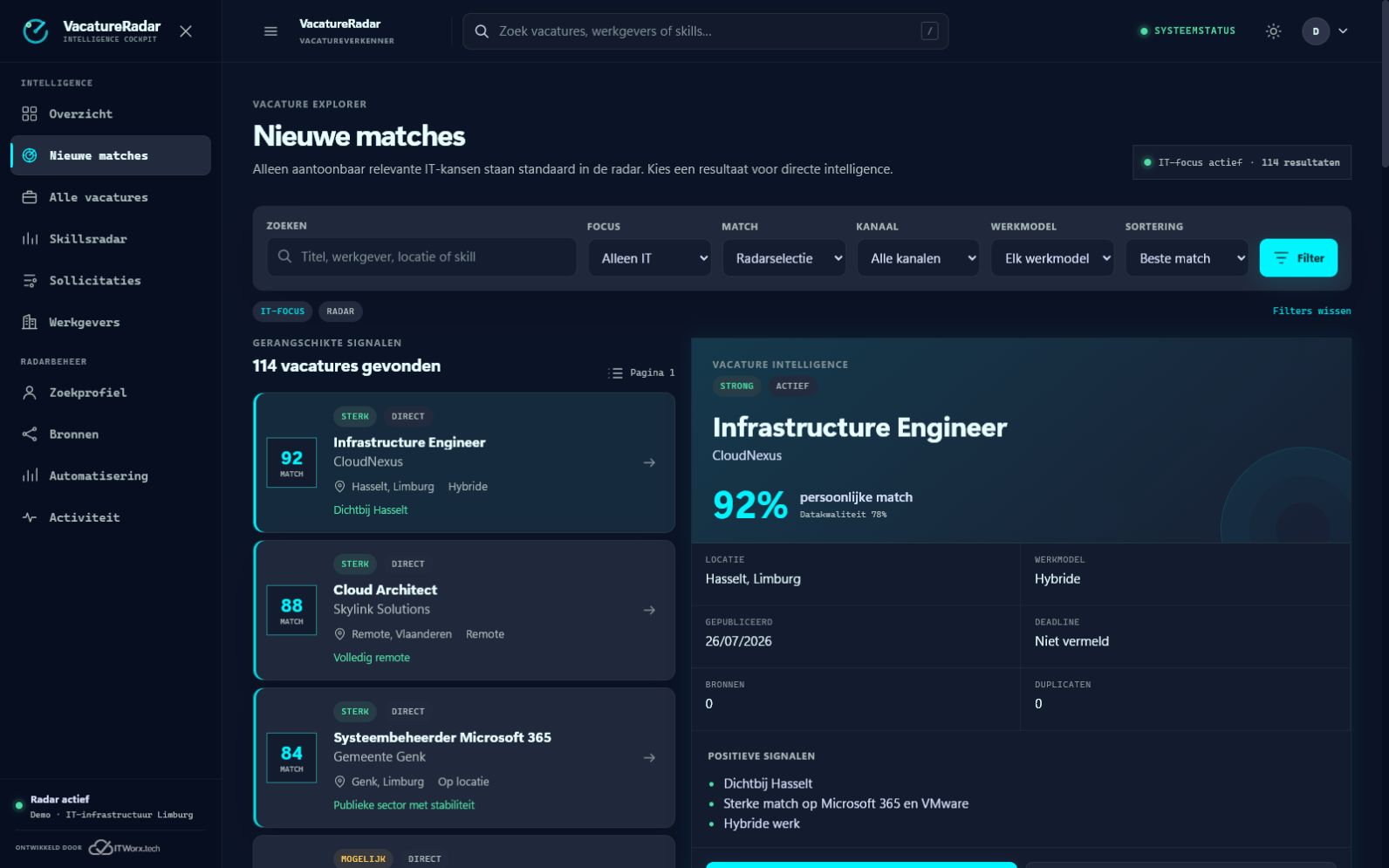Click the ACTIEF badge in the intelligence panel
This screenshot has width=1389, height=868.
tap(792, 386)
